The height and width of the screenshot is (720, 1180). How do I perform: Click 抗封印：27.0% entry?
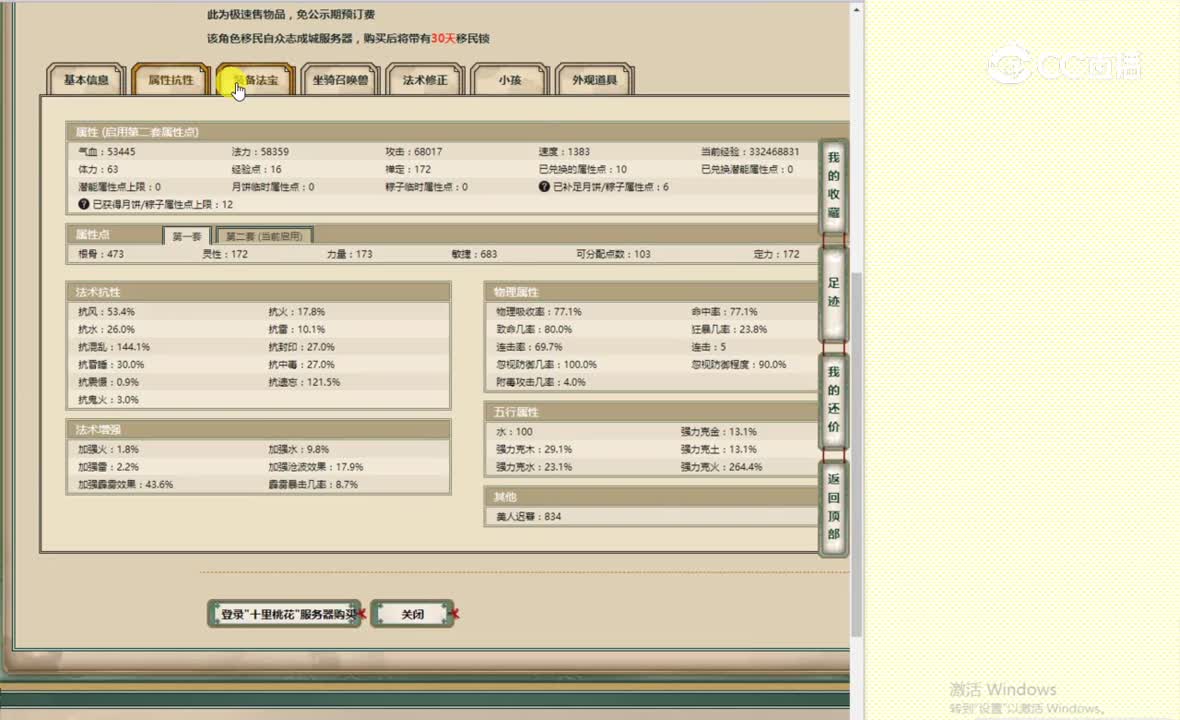[x=301, y=347]
